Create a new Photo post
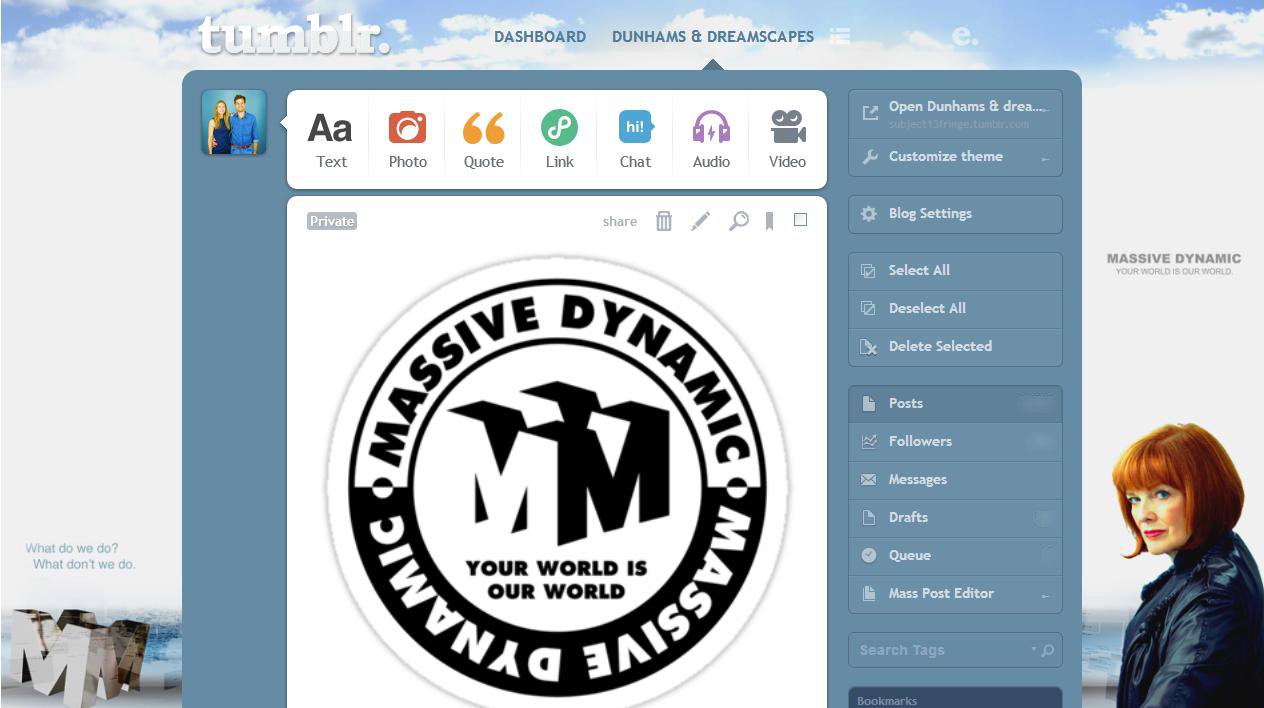The height and width of the screenshot is (708, 1264). [408, 140]
